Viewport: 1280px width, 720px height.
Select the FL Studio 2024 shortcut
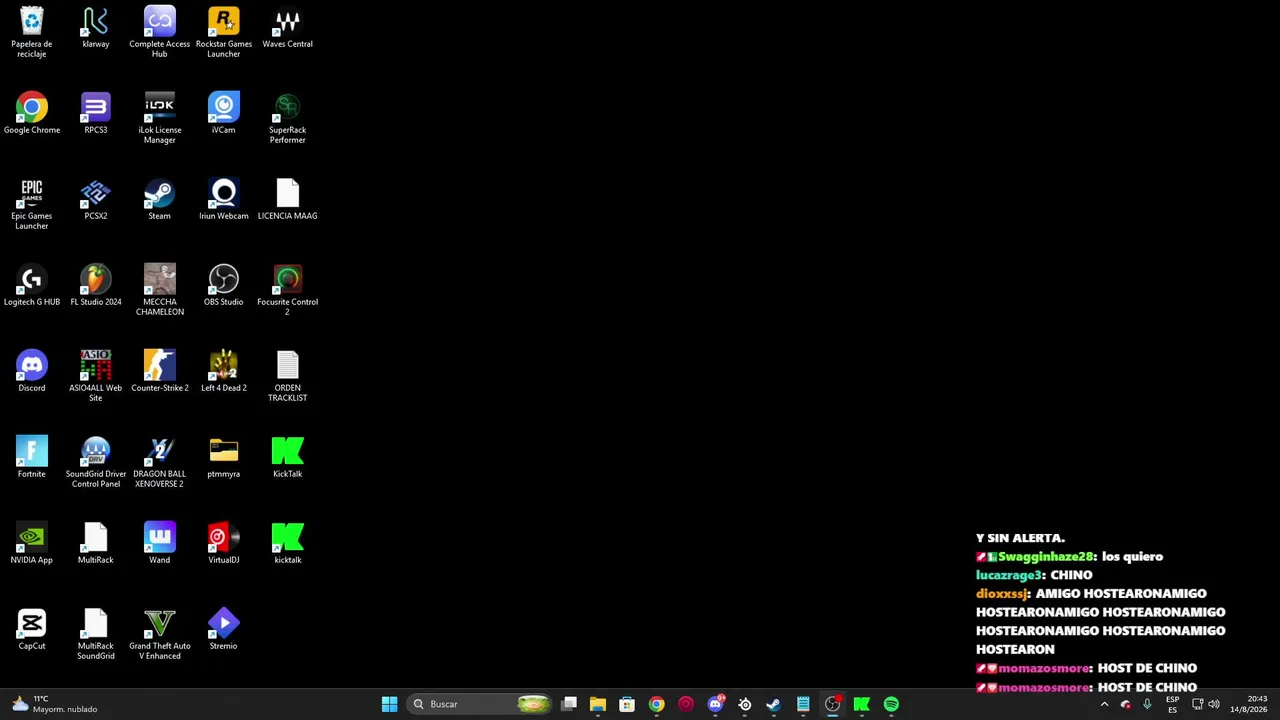click(96, 286)
